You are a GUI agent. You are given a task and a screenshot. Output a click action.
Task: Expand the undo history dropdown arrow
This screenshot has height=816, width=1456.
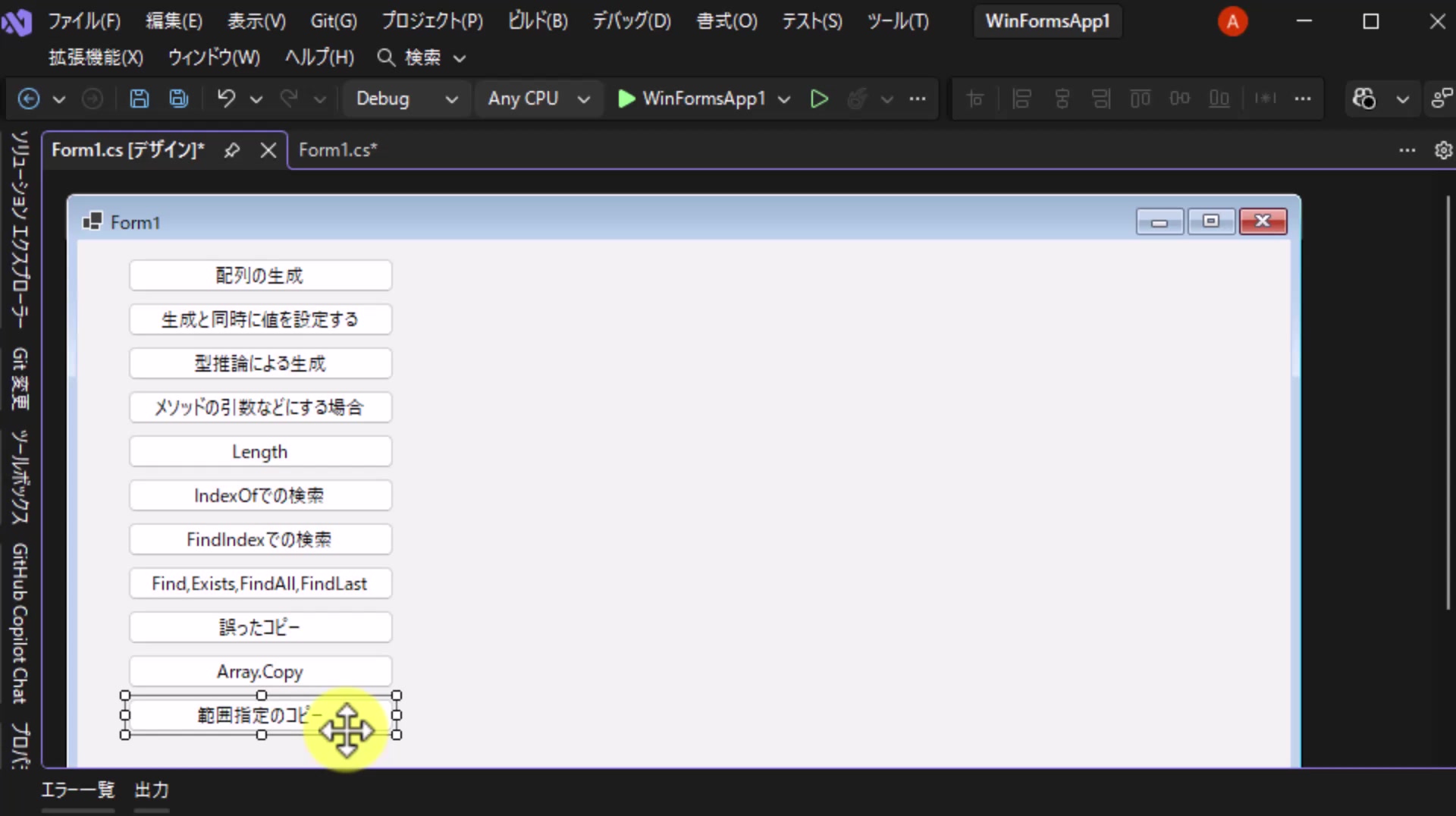256,99
